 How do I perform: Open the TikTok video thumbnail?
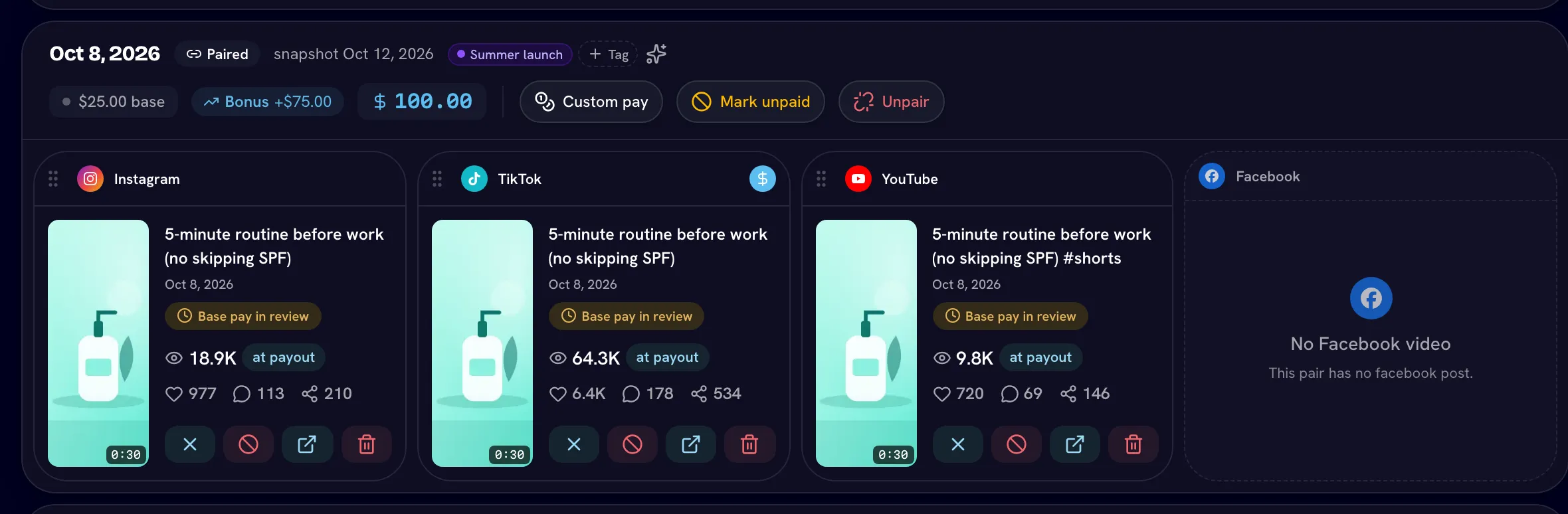(x=482, y=343)
